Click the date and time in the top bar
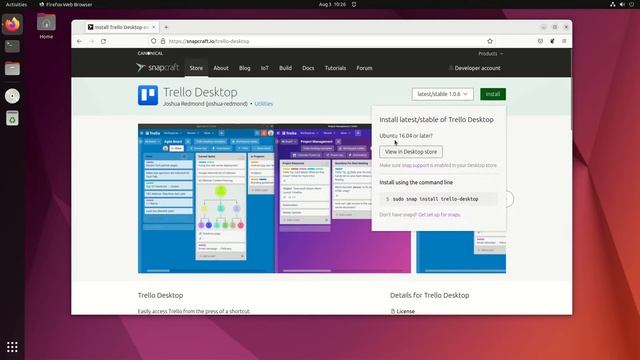The height and width of the screenshot is (360, 640). tap(332, 4)
